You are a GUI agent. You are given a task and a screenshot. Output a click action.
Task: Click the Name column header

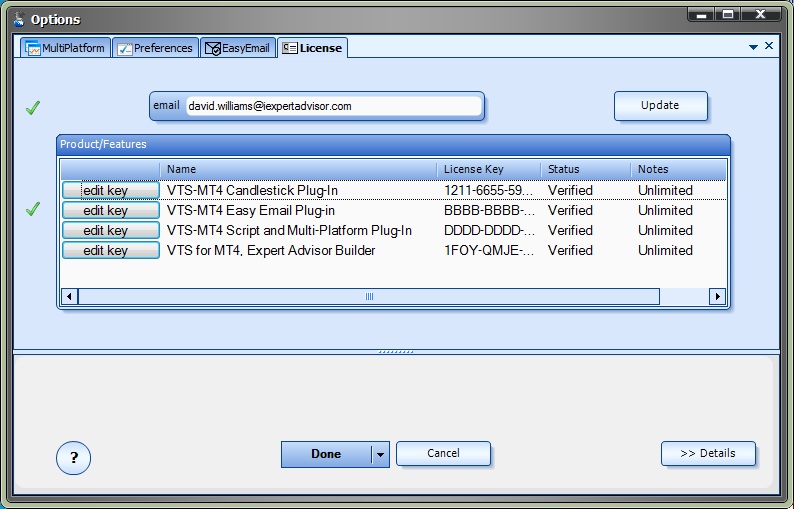298,169
